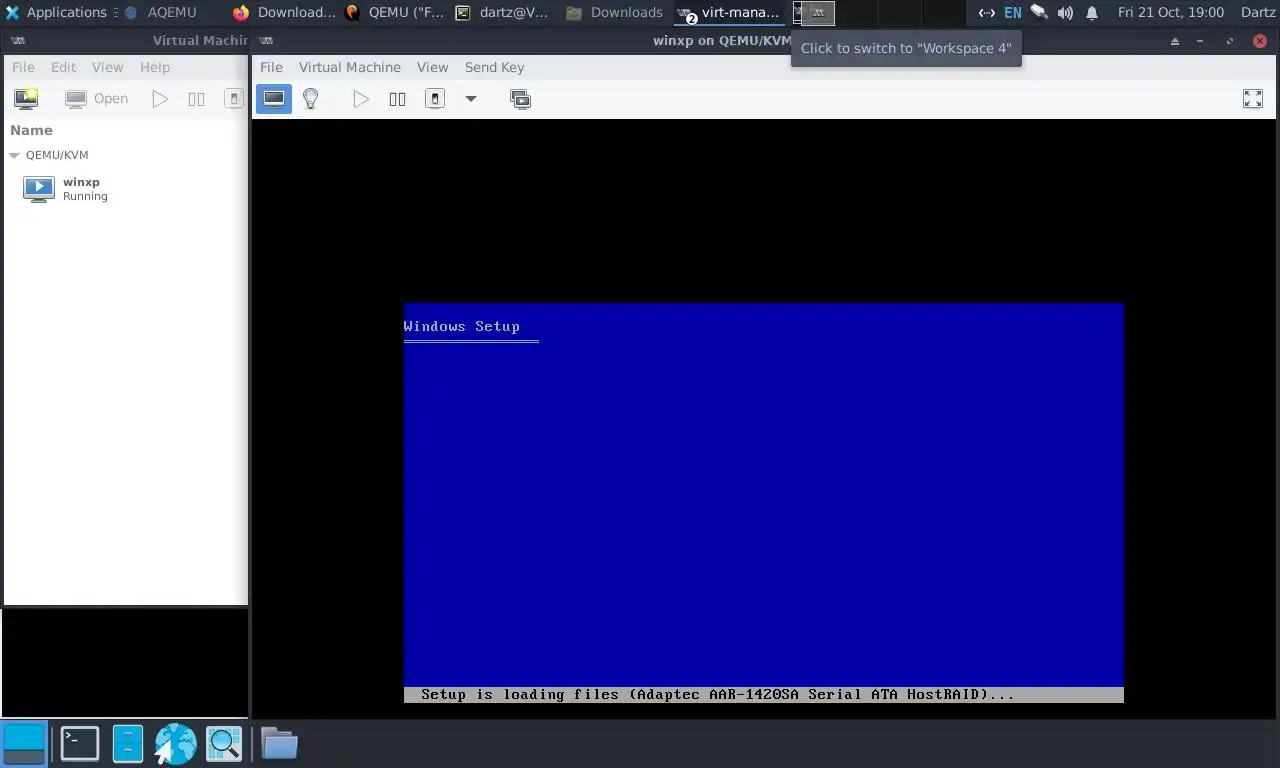
Task: Launch file manager cabinet icon in dock
Action: [128, 743]
